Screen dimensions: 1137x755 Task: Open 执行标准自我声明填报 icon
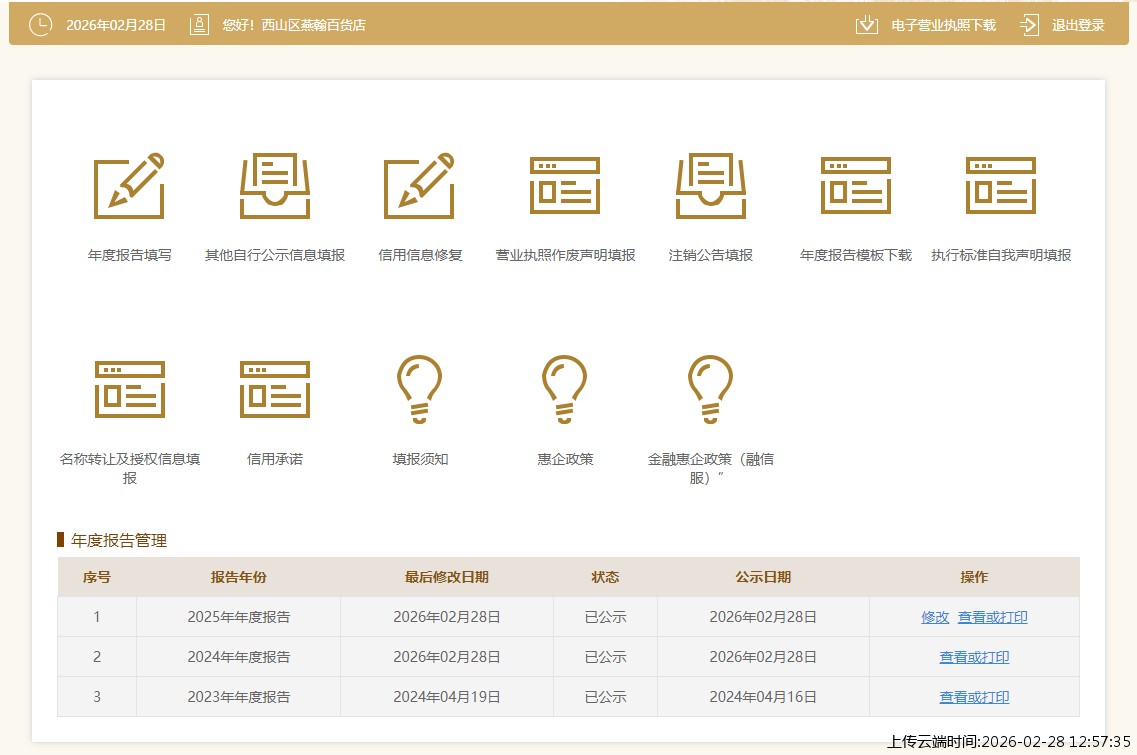coord(1001,186)
